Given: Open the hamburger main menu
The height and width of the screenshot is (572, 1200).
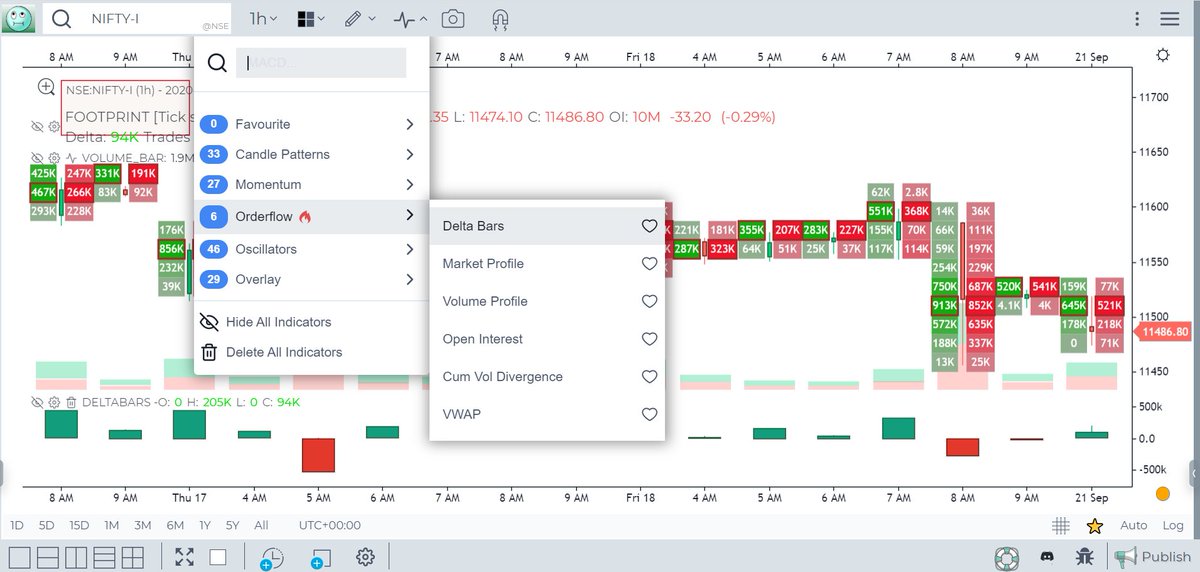Looking at the screenshot, I should (1170, 19).
